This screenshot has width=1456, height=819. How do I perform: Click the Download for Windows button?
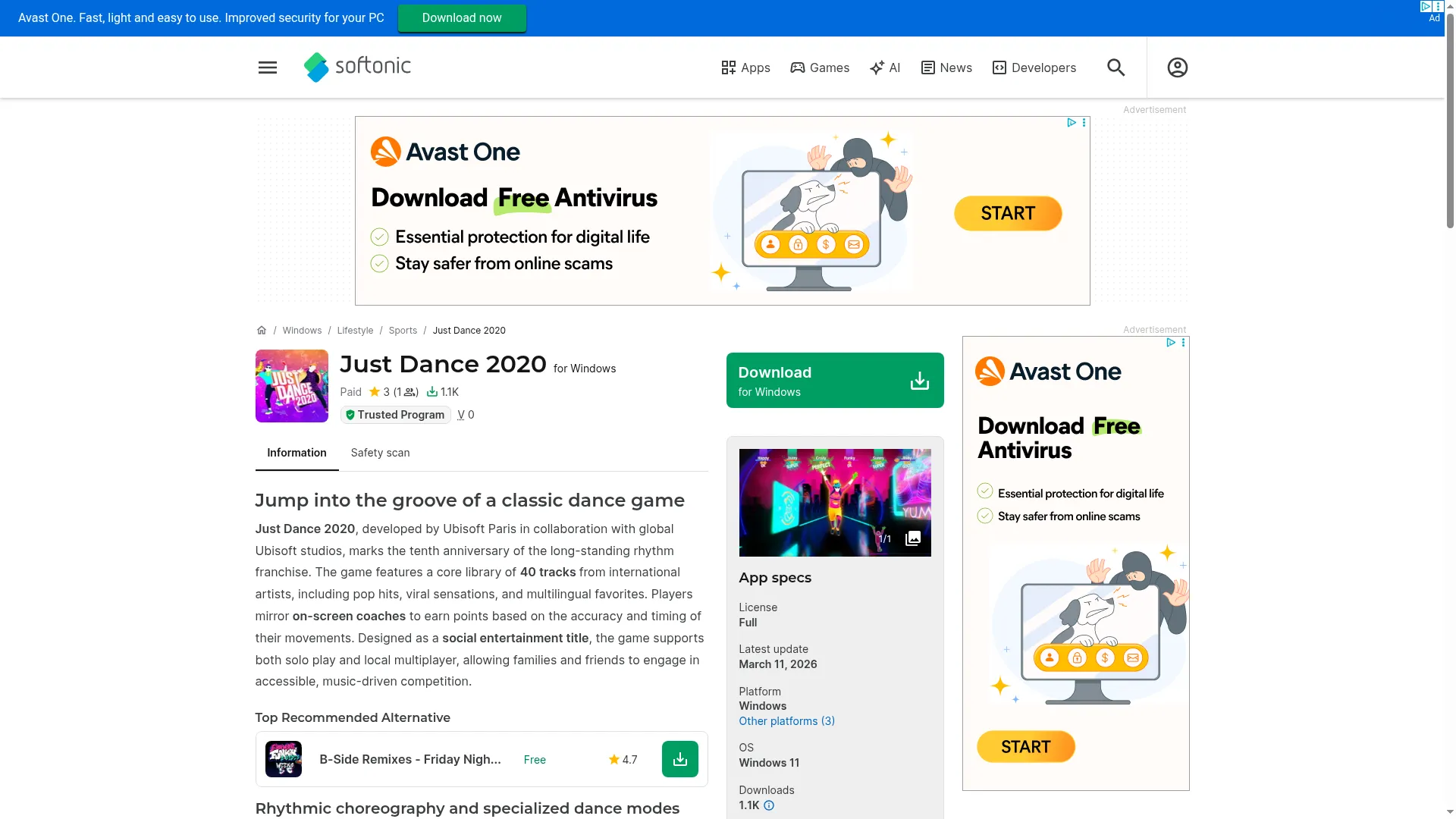(x=835, y=380)
